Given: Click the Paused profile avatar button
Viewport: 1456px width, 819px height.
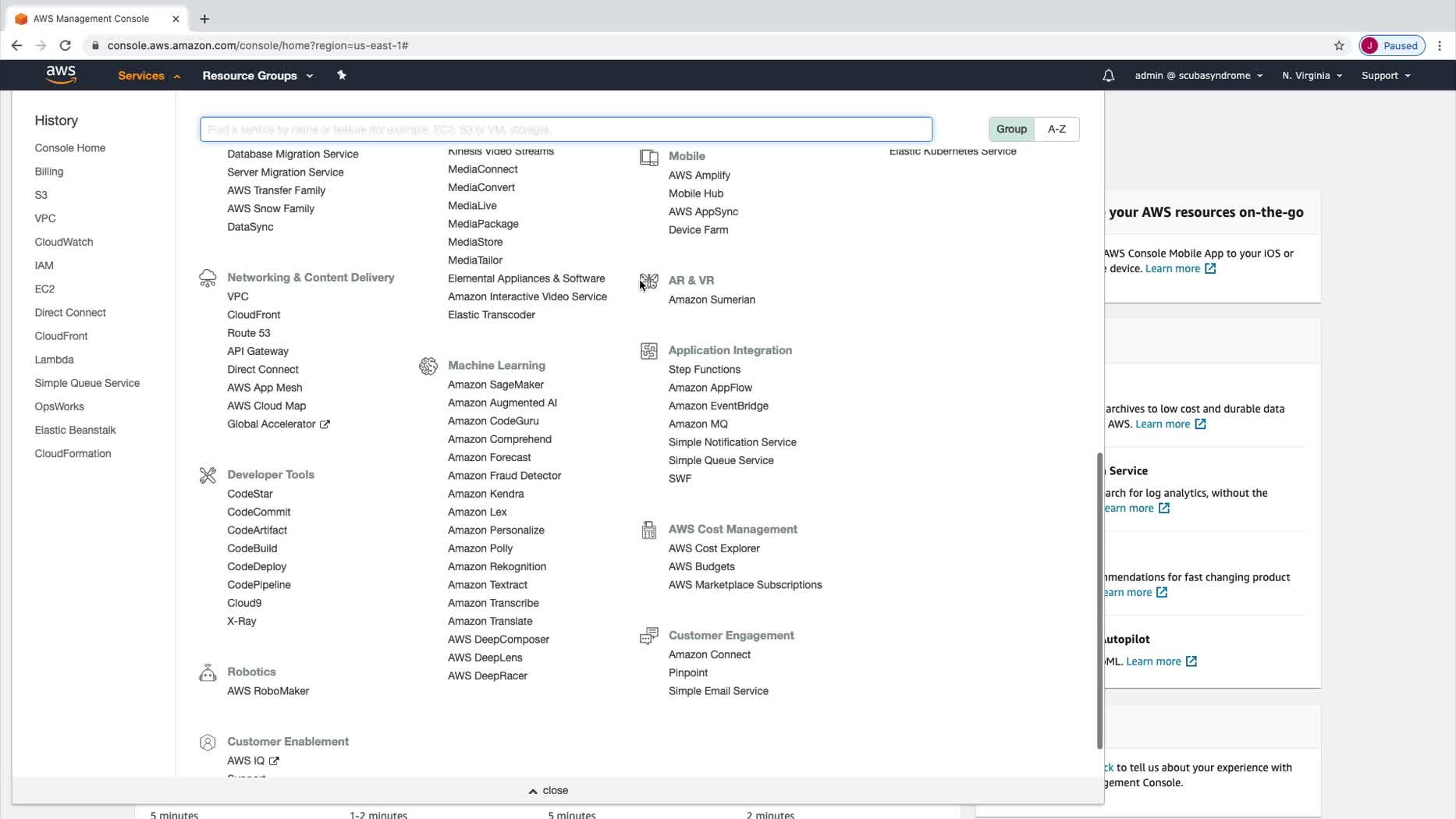Looking at the screenshot, I should tap(1392, 45).
